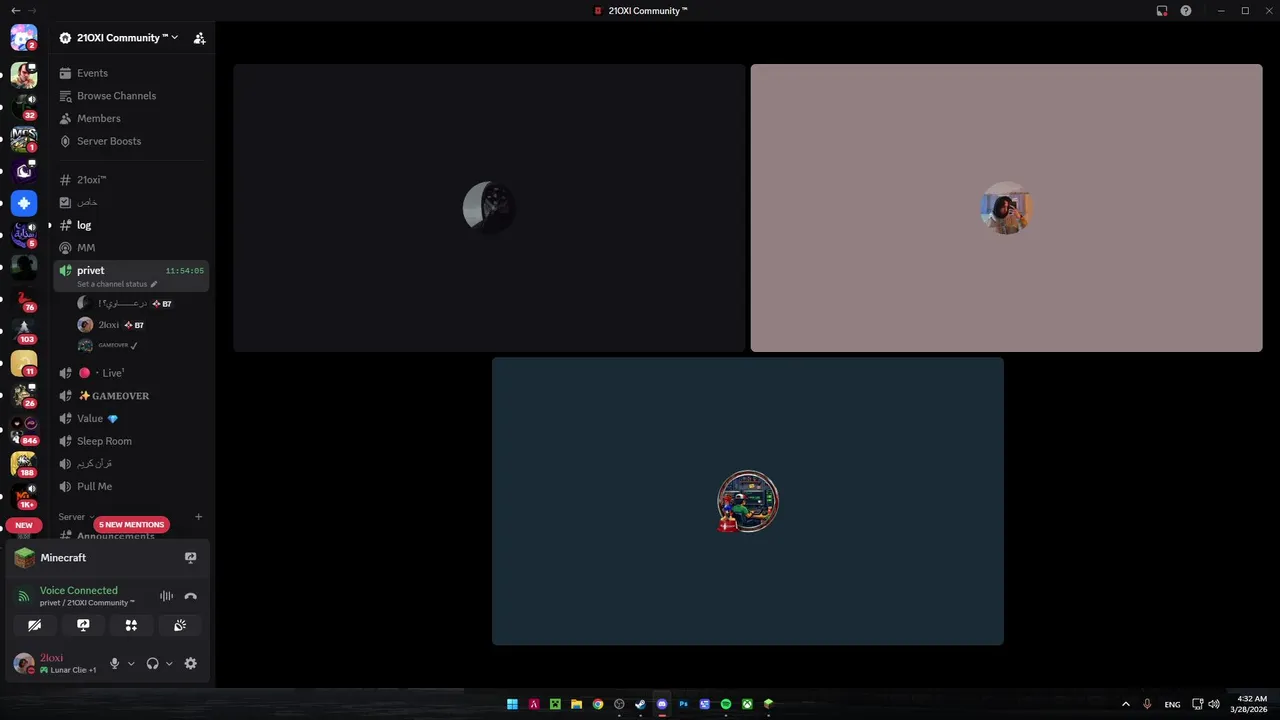Open Steam from the taskbar

640,704
